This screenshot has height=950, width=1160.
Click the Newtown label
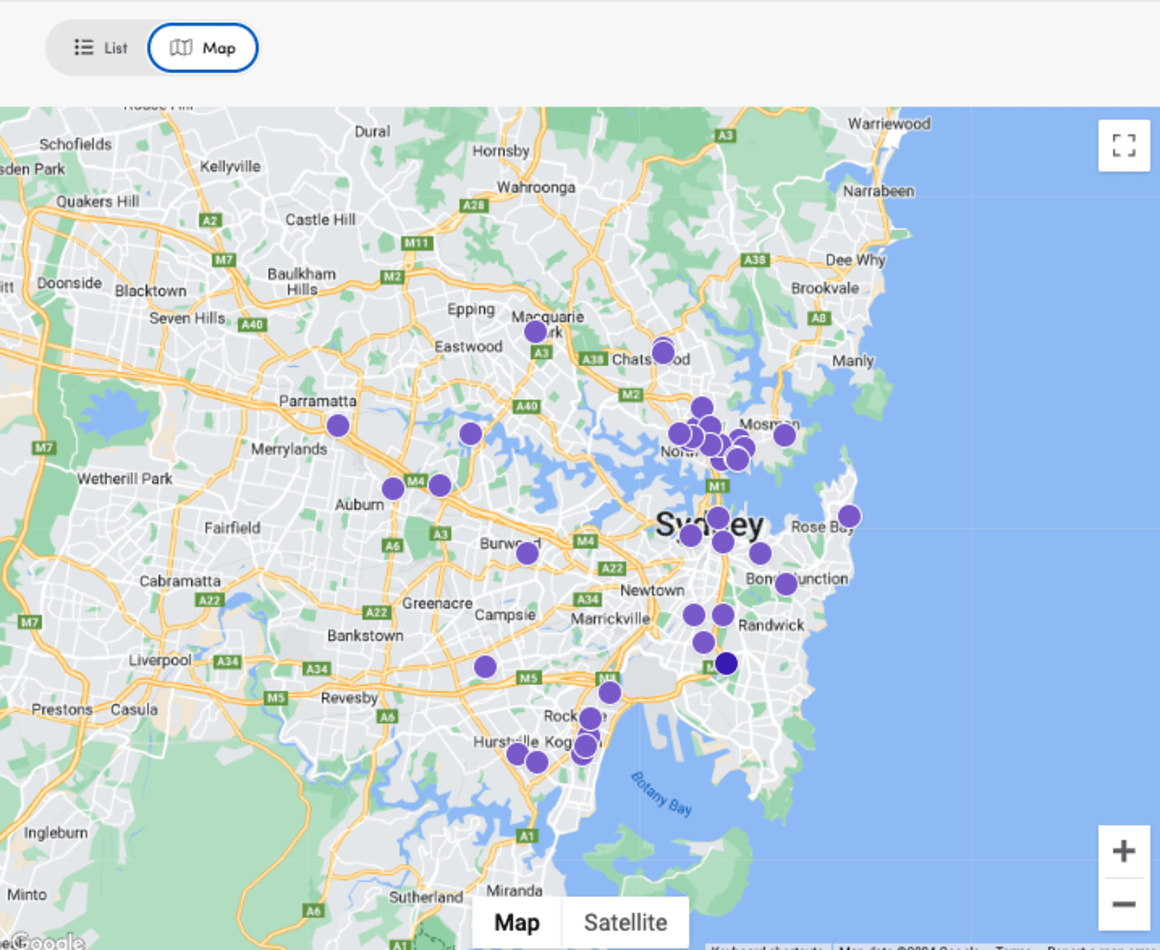652,590
